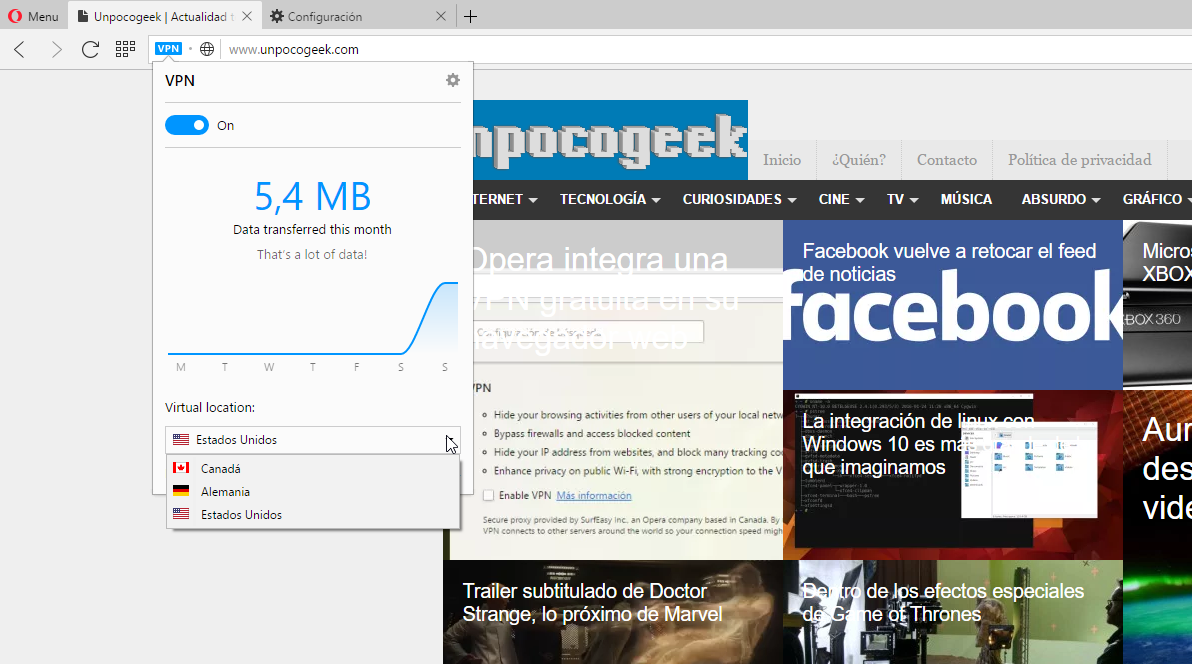Viewport: 1192px width, 664px height.
Task: Select Alemania from location list
Action: point(312,491)
